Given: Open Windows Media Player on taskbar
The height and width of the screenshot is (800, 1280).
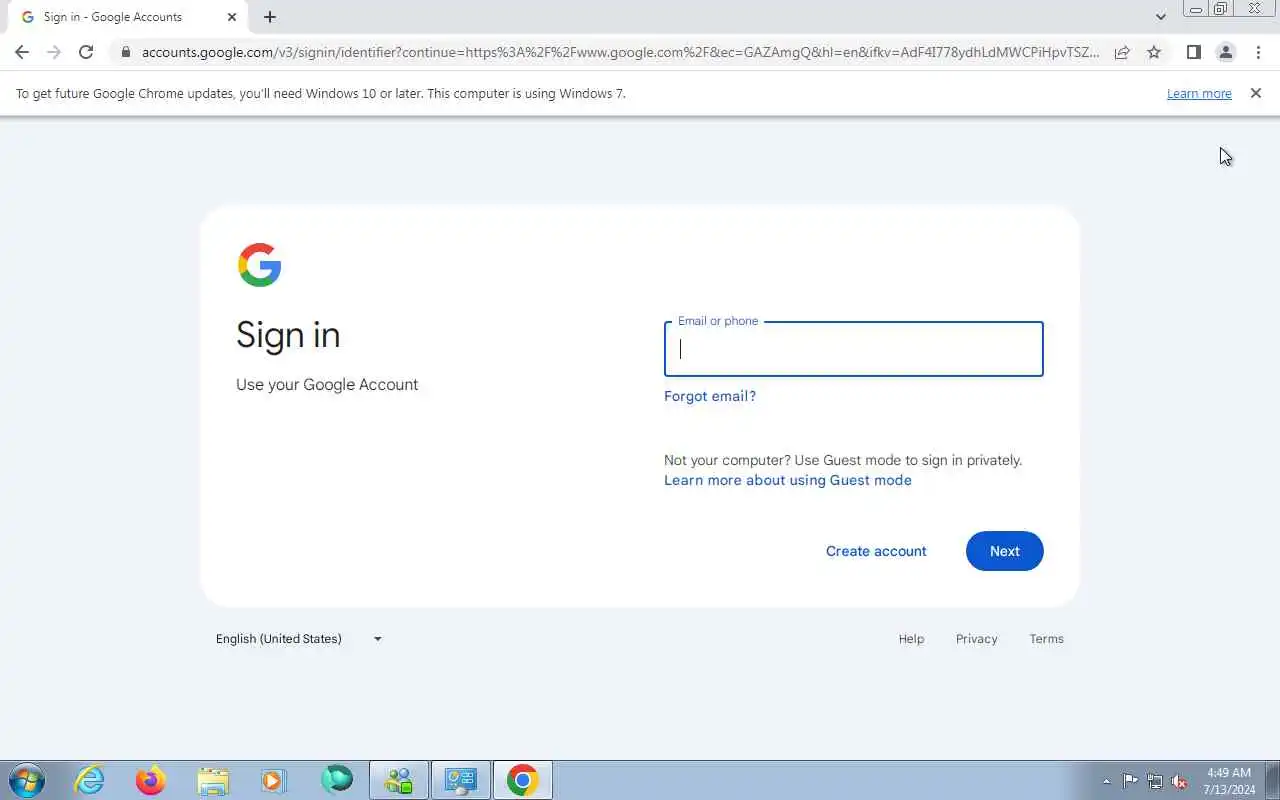Looking at the screenshot, I should click(x=274, y=780).
